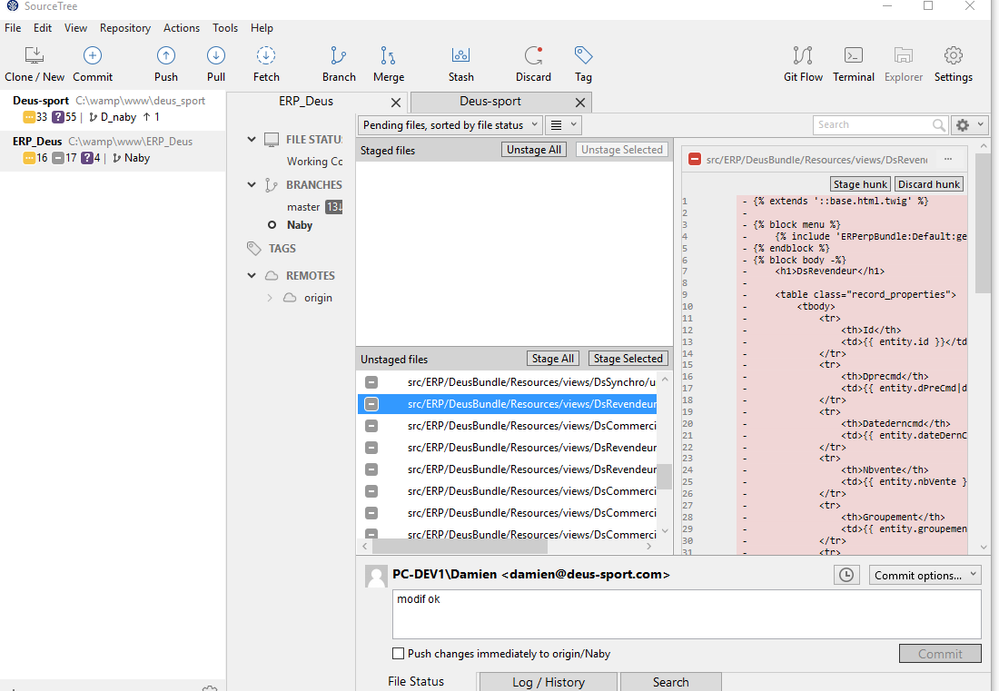Click red removed-file icon in diff header
Screen dimensions: 999x691
coord(694,159)
